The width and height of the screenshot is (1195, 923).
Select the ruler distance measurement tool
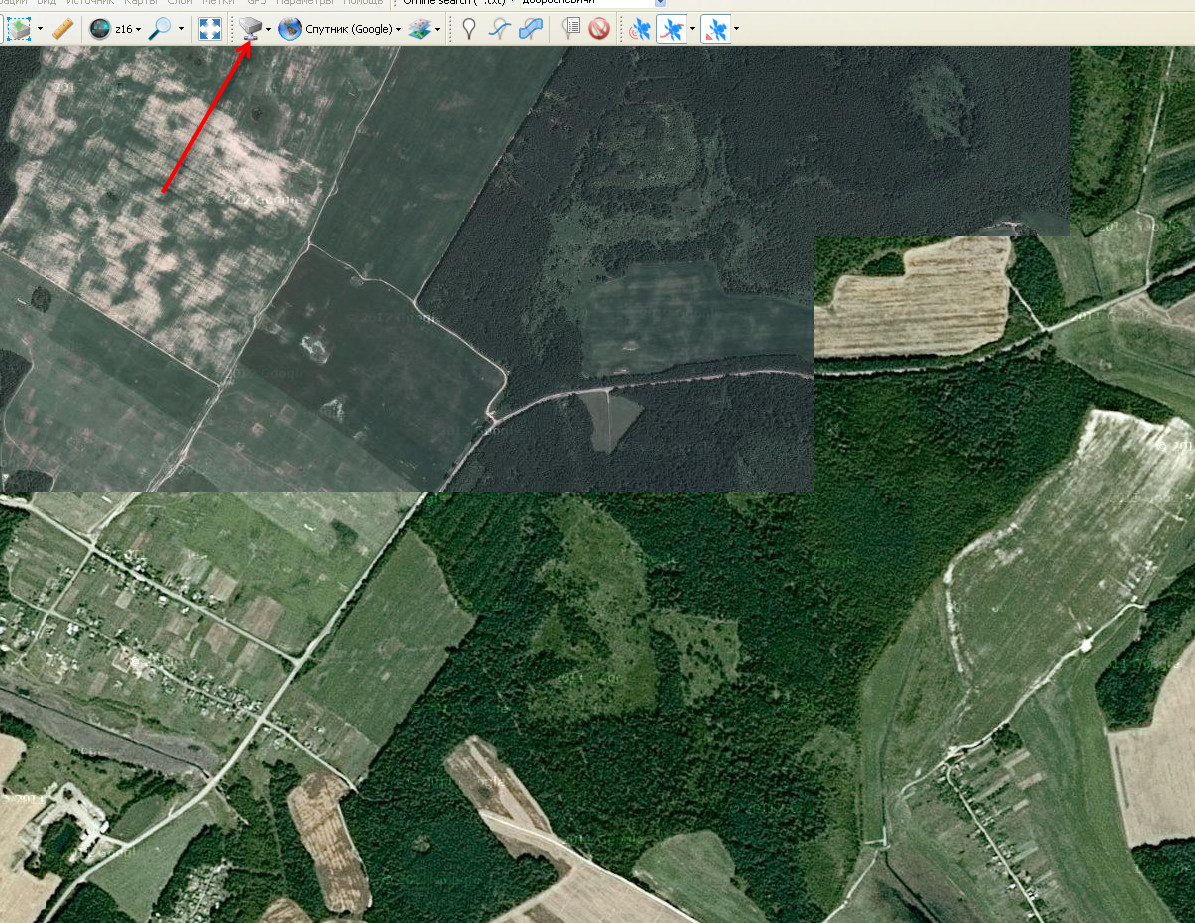(x=62, y=29)
